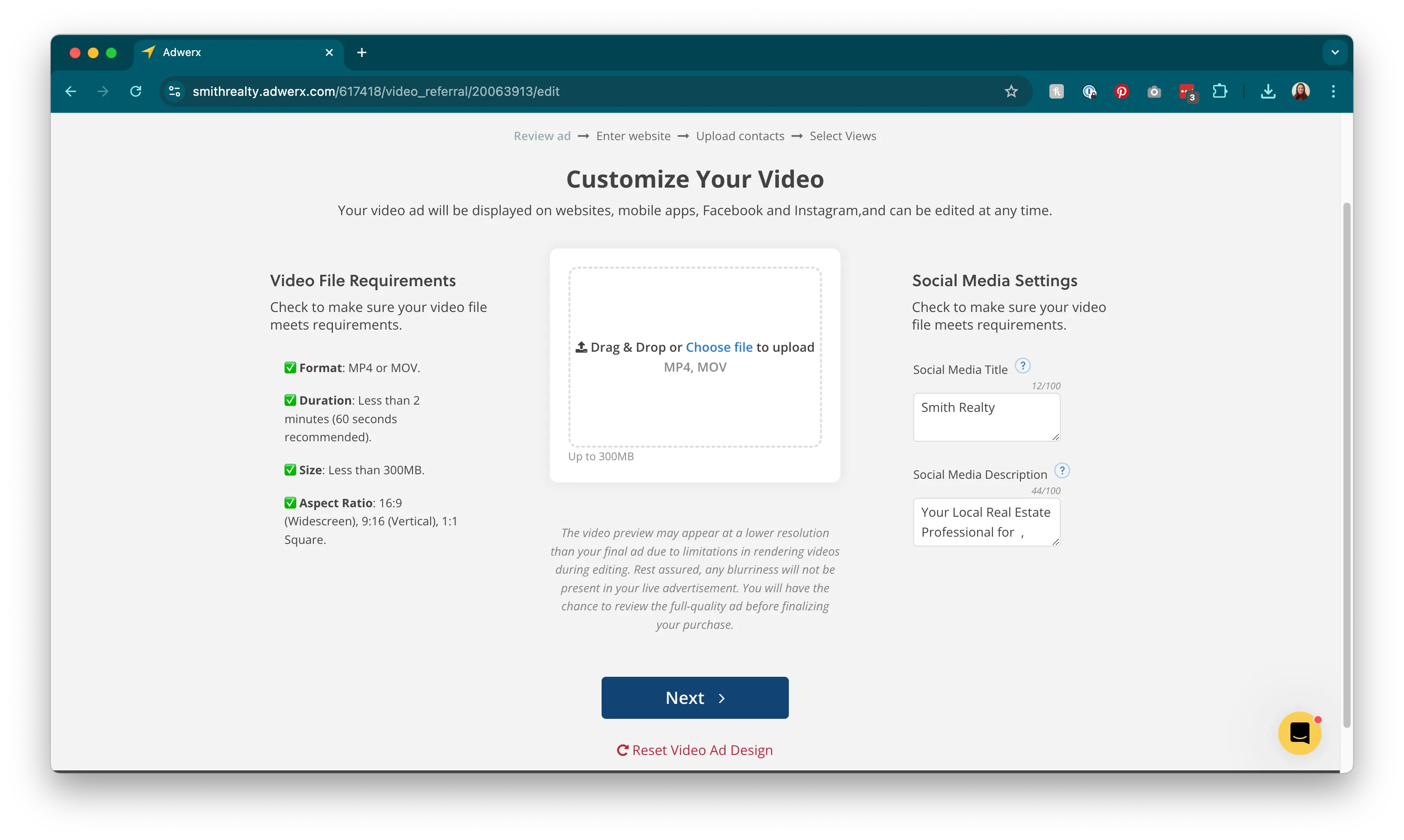Click the 'MP4, MOV' format text
Image resolution: width=1404 pixels, height=840 pixels.
point(695,368)
